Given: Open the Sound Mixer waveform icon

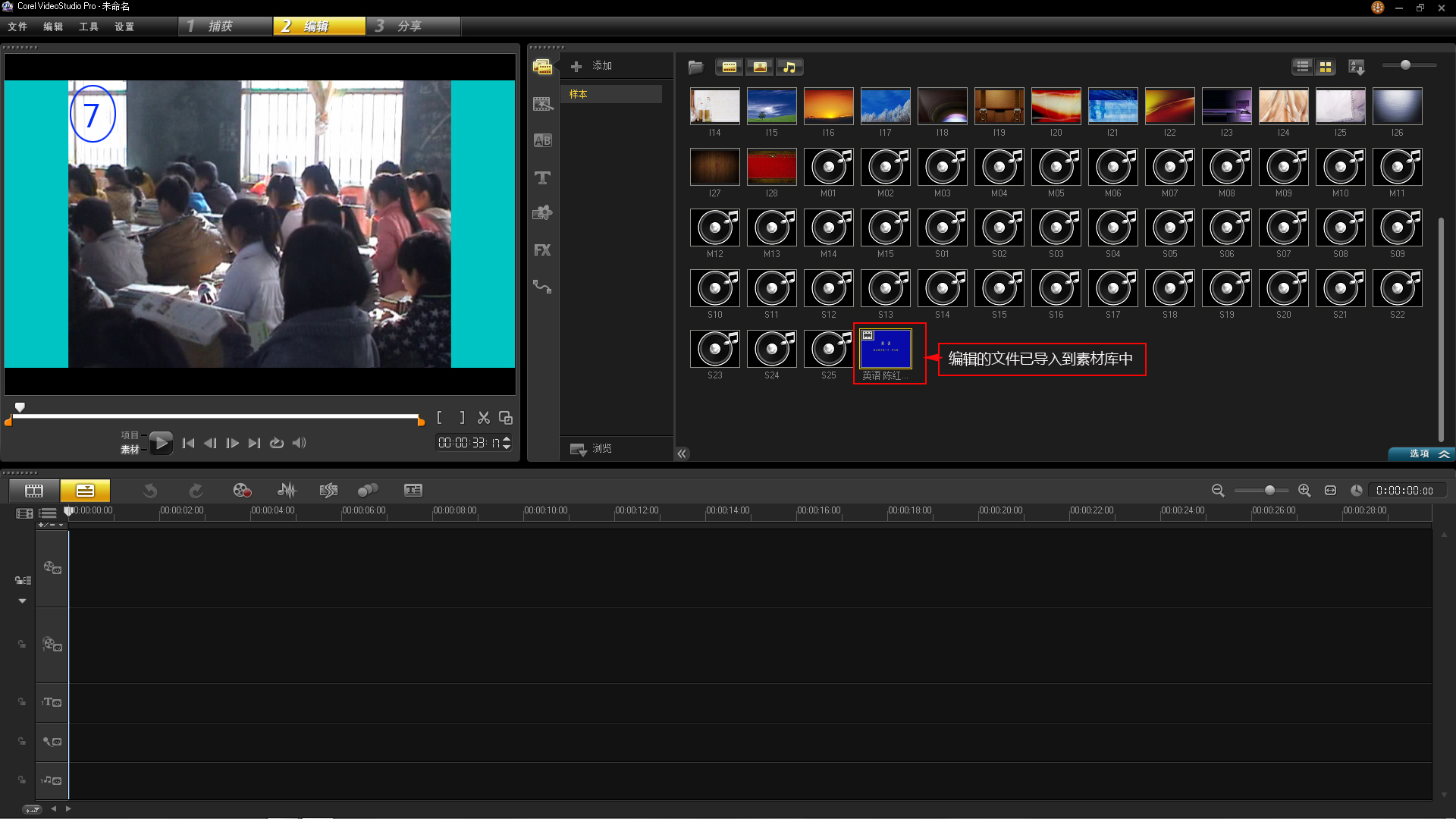Looking at the screenshot, I should 287,491.
